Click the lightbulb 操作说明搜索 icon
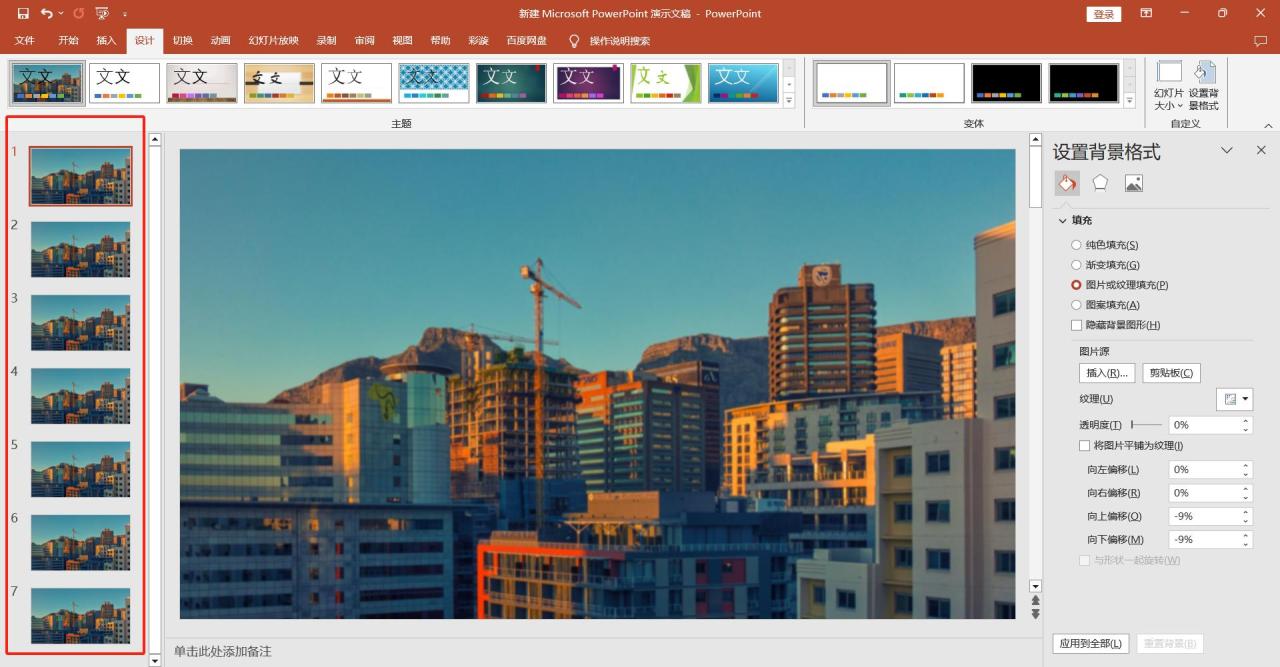Image resolution: width=1280 pixels, height=667 pixels. click(574, 41)
